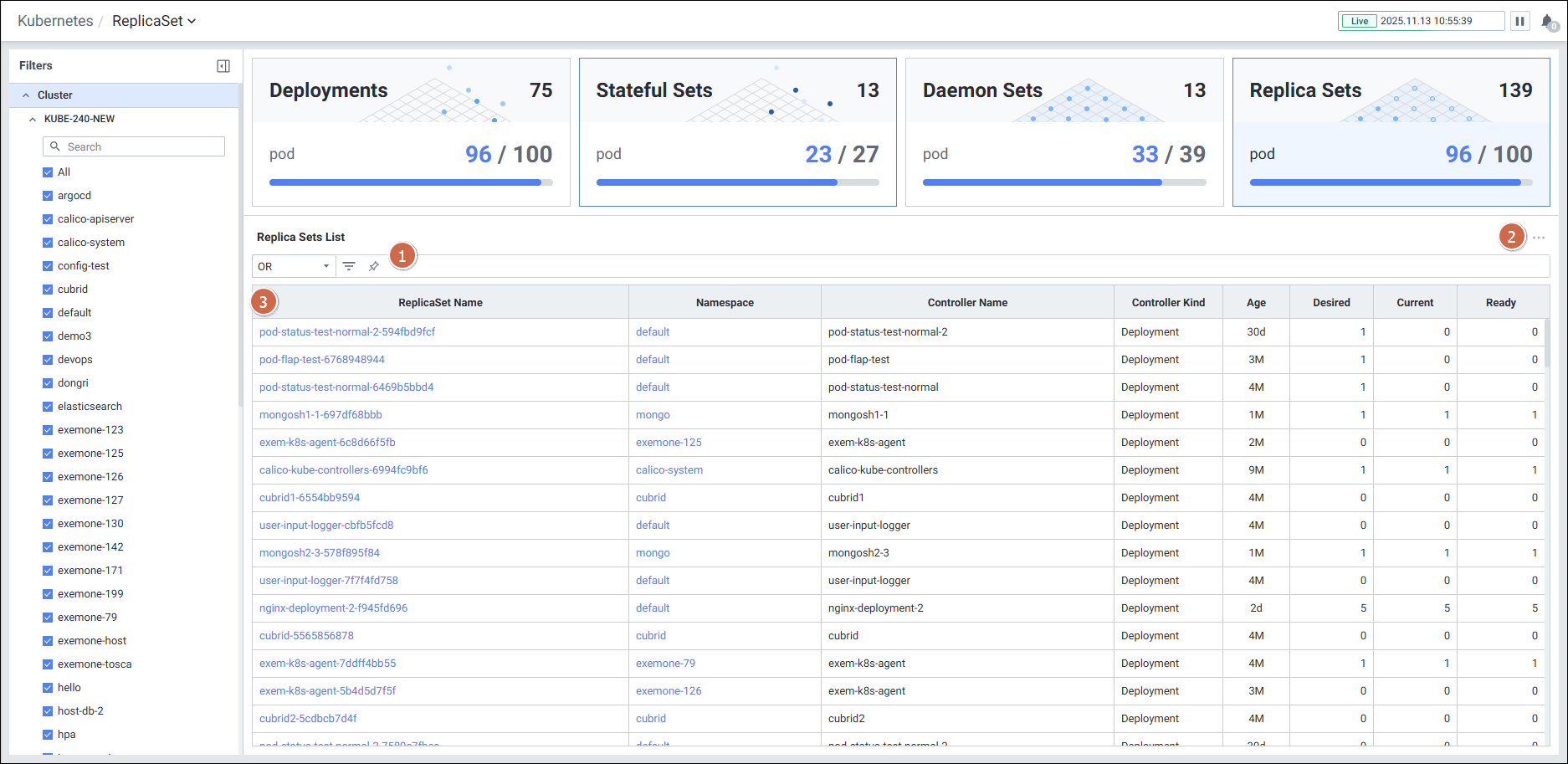The height and width of the screenshot is (764, 1568).
Task: Click the Live status indicator
Action: click(x=1360, y=21)
